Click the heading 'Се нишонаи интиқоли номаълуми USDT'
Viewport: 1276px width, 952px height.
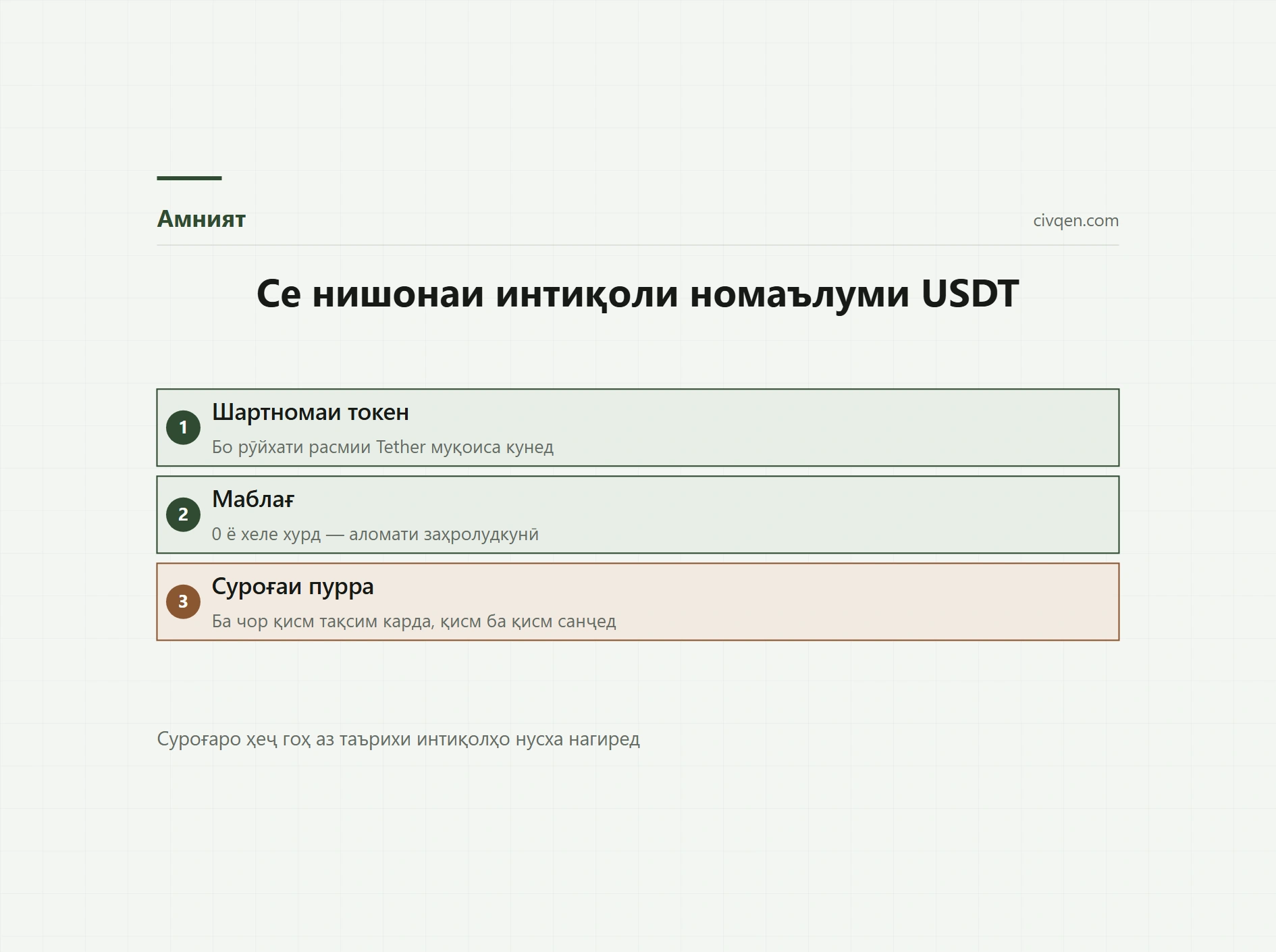637,294
